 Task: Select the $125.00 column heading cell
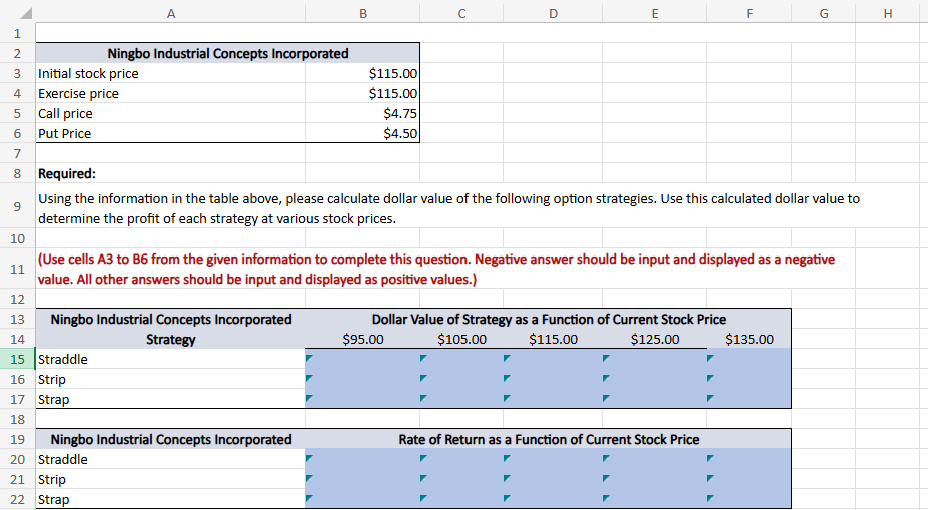[x=654, y=340]
